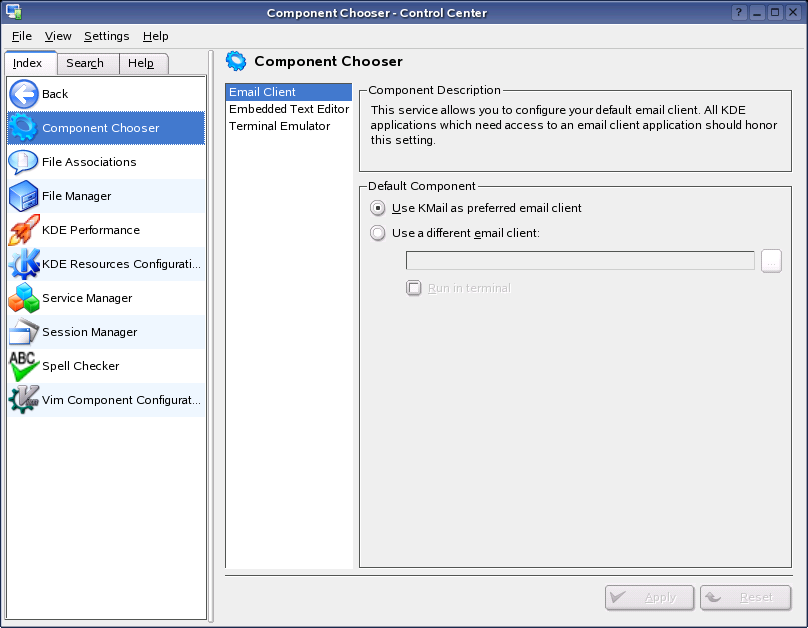Select Terminal Emulator in component list

pos(289,126)
